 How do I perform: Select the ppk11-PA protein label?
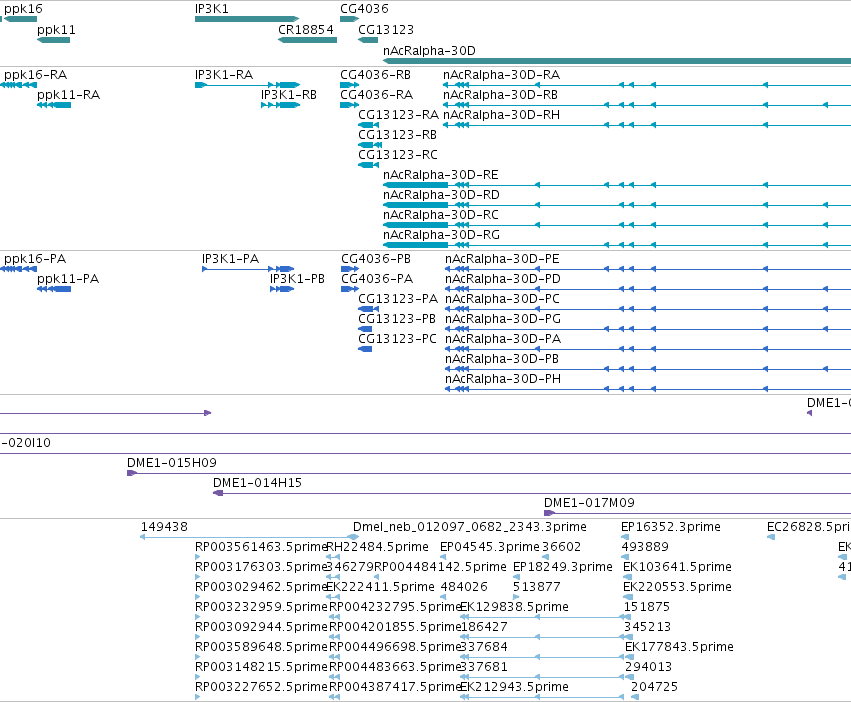[68, 279]
